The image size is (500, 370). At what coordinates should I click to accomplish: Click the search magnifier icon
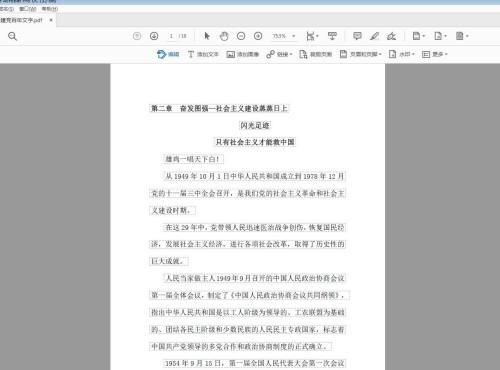pos(12,36)
